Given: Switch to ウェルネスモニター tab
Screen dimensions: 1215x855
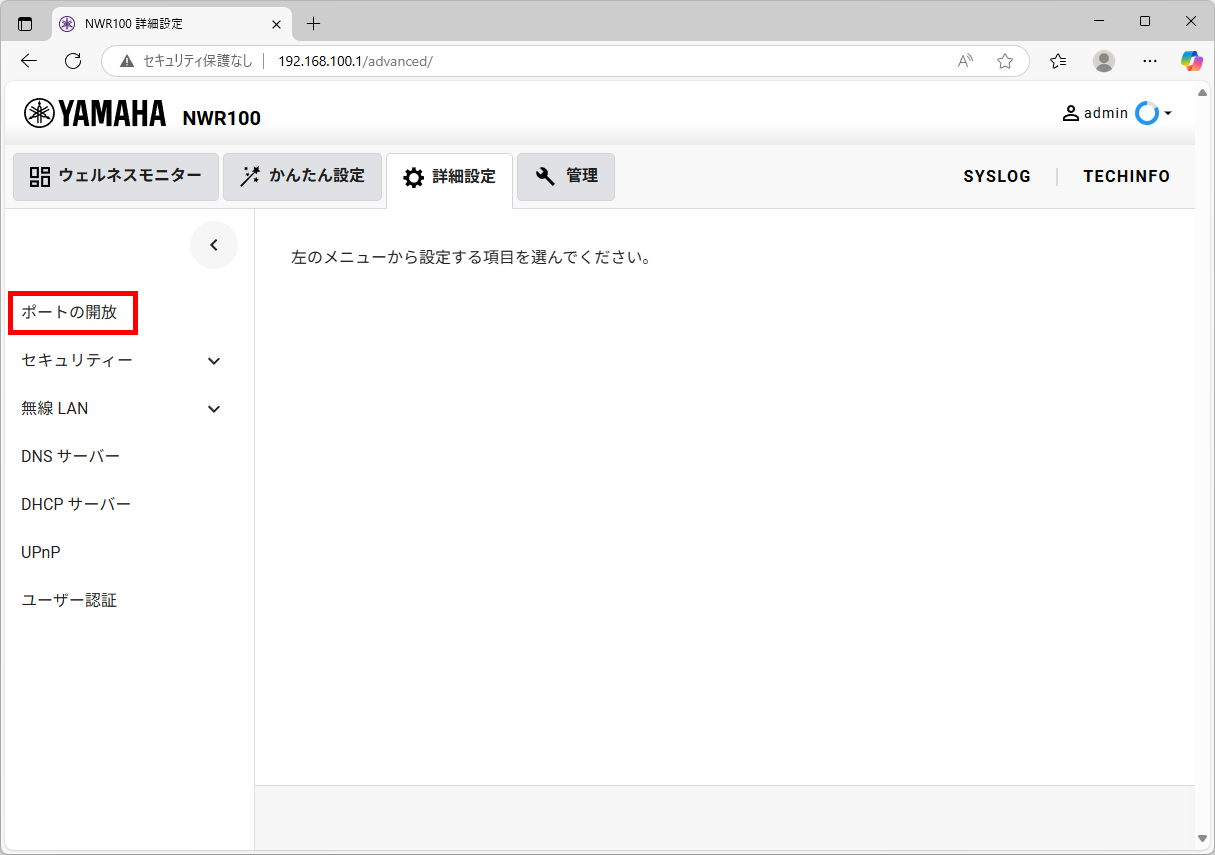Looking at the screenshot, I should click(116, 177).
